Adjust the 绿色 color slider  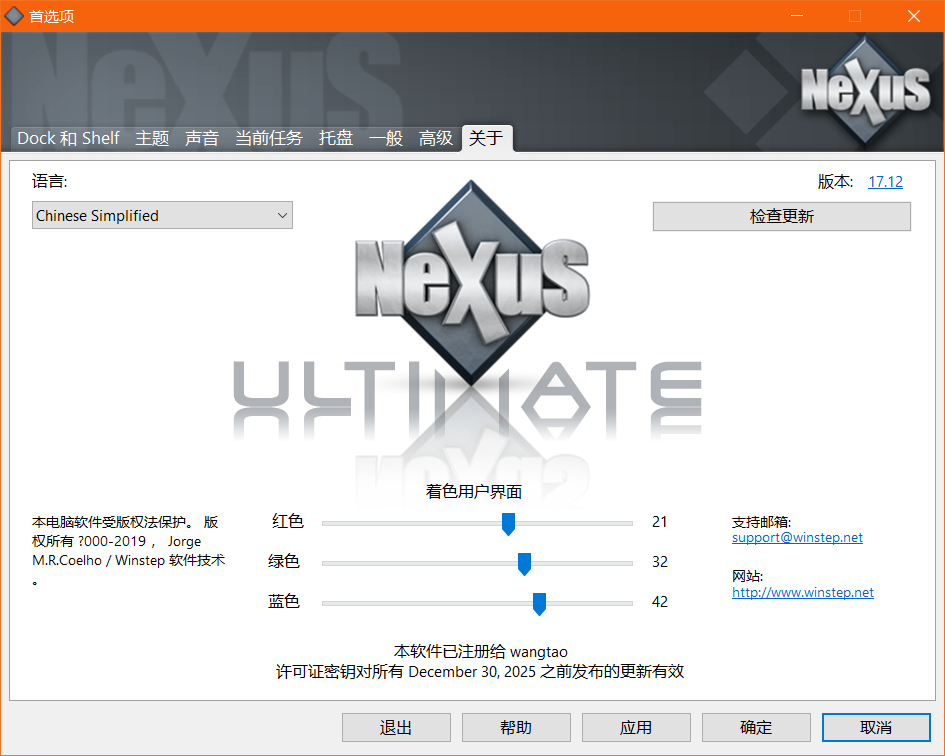coord(524,563)
